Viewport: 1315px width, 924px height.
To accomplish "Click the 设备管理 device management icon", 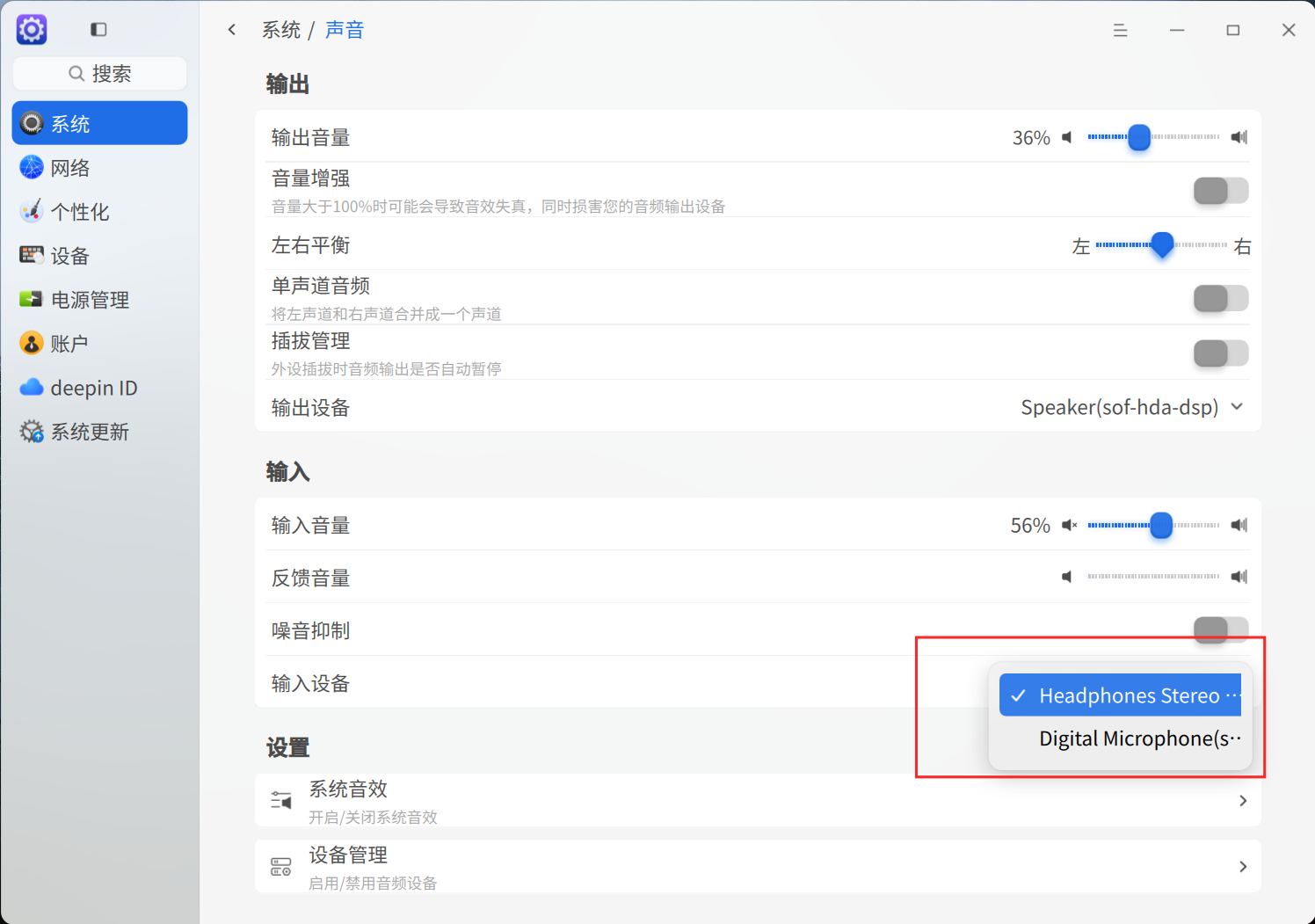I will tap(281, 866).
